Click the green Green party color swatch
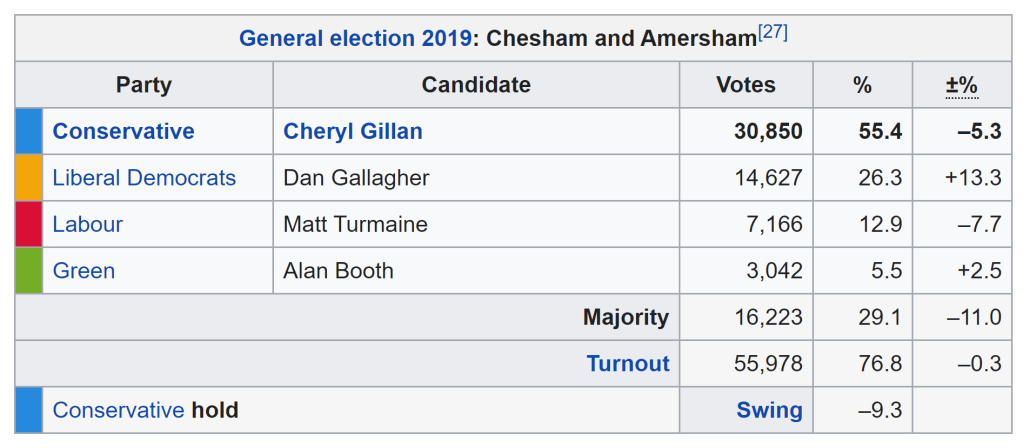The image size is (1023, 448). pyautogui.click(x=29, y=271)
